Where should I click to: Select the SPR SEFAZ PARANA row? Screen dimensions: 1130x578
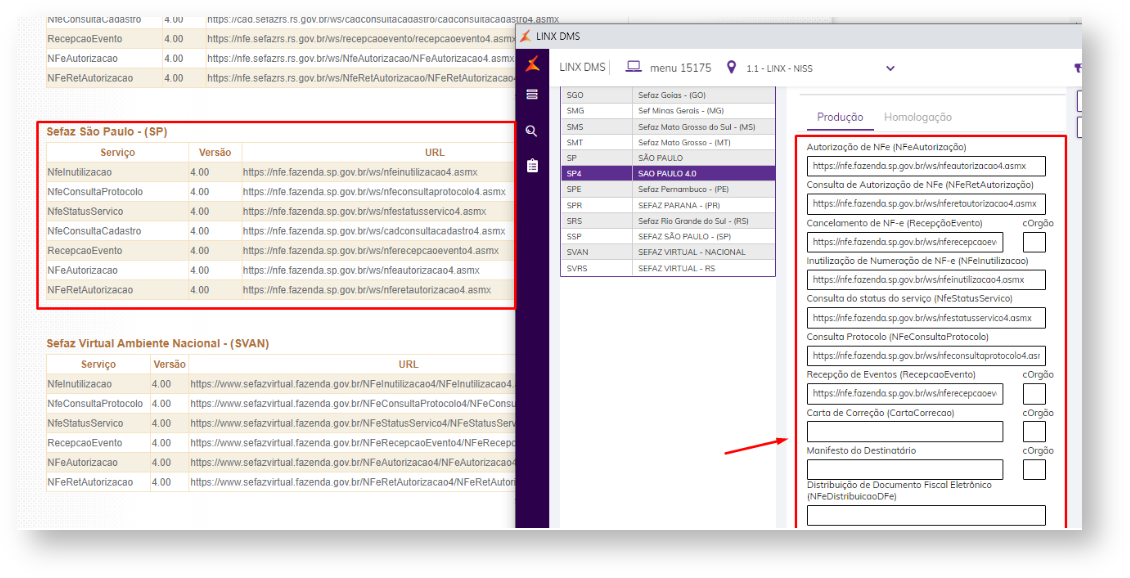pos(668,205)
